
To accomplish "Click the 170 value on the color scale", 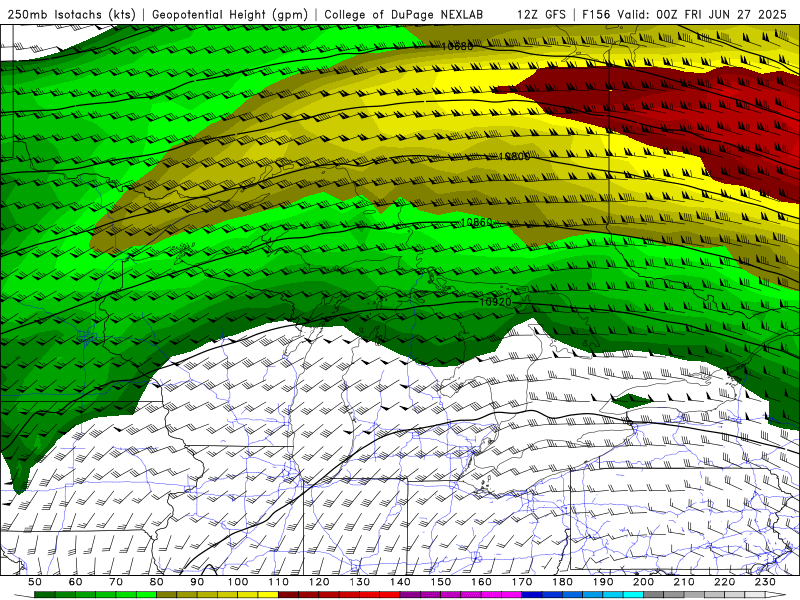I will (521, 582).
